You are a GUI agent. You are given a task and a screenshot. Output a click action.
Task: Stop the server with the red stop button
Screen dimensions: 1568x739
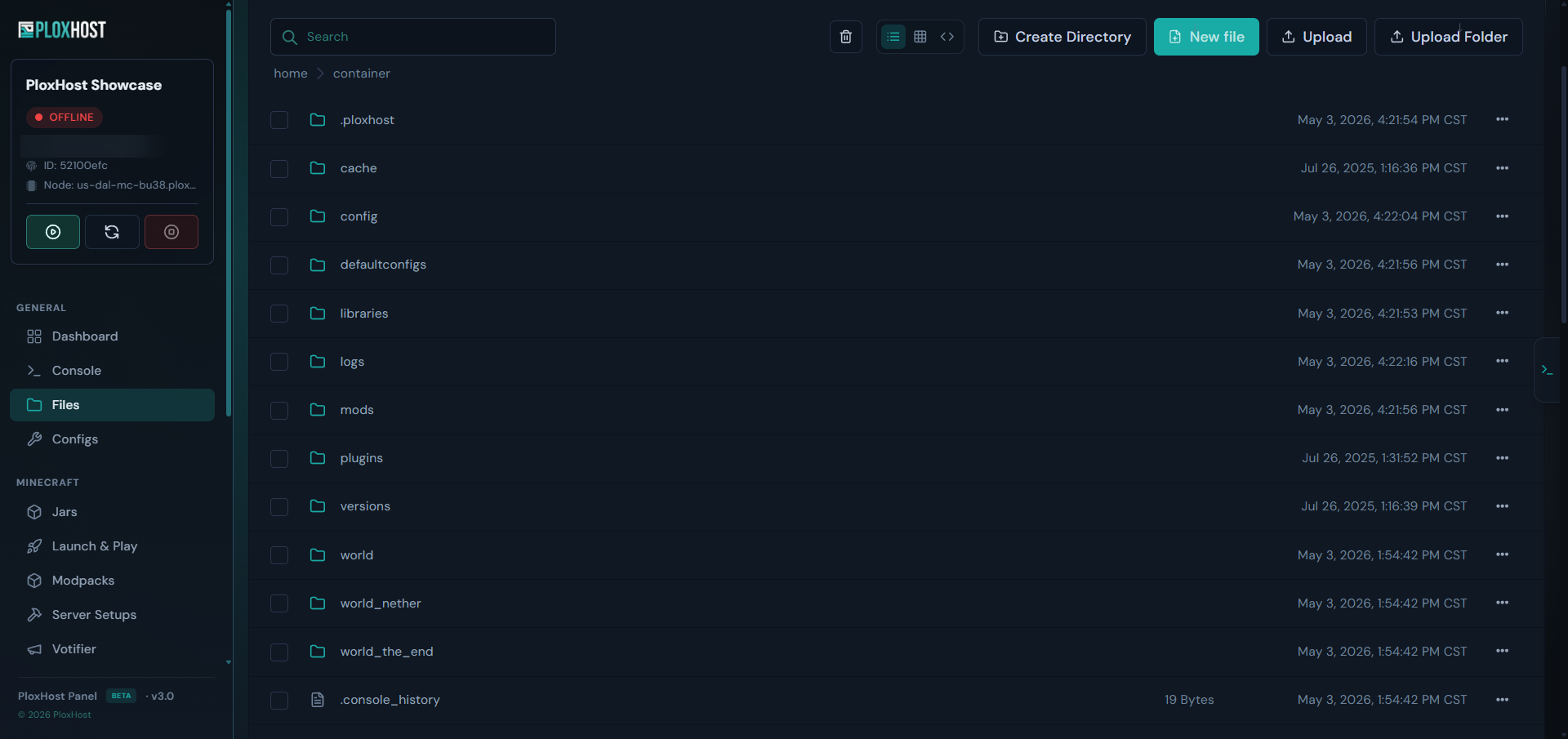pos(171,232)
